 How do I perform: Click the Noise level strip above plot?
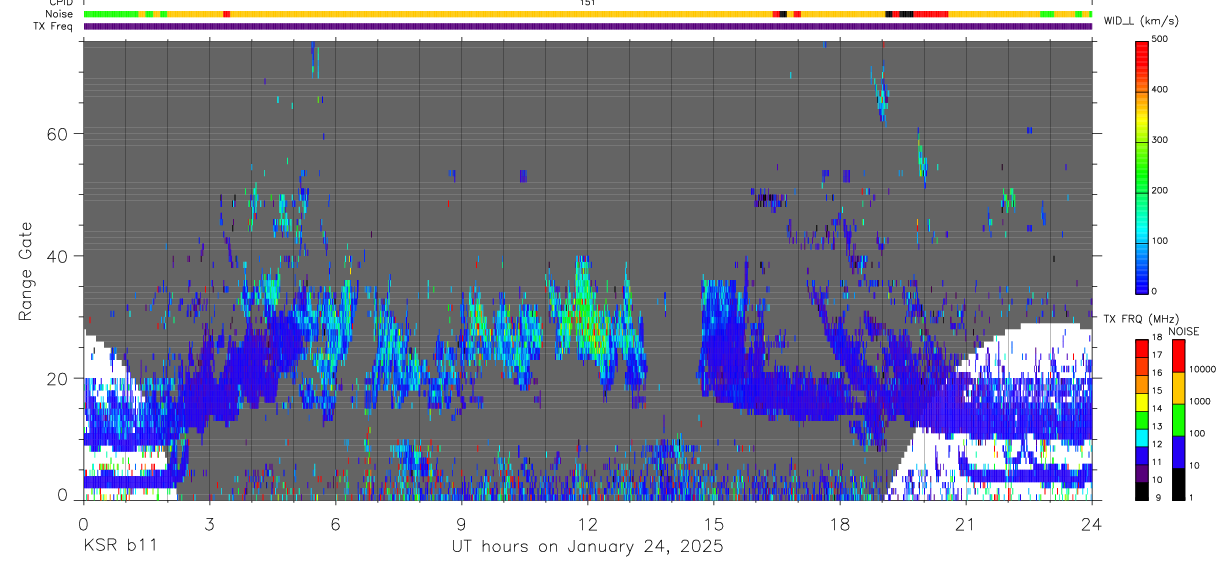pyautogui.click(x=587, y=14)
